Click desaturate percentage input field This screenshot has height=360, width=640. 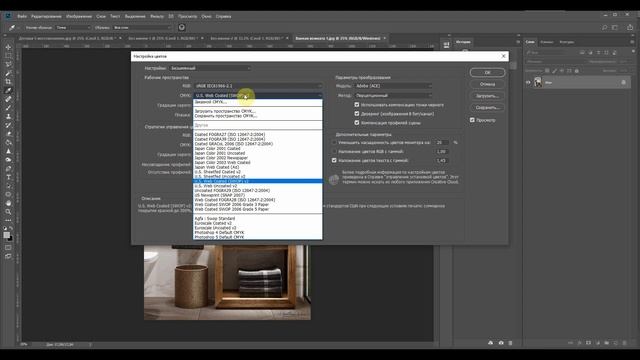[442, 142]
